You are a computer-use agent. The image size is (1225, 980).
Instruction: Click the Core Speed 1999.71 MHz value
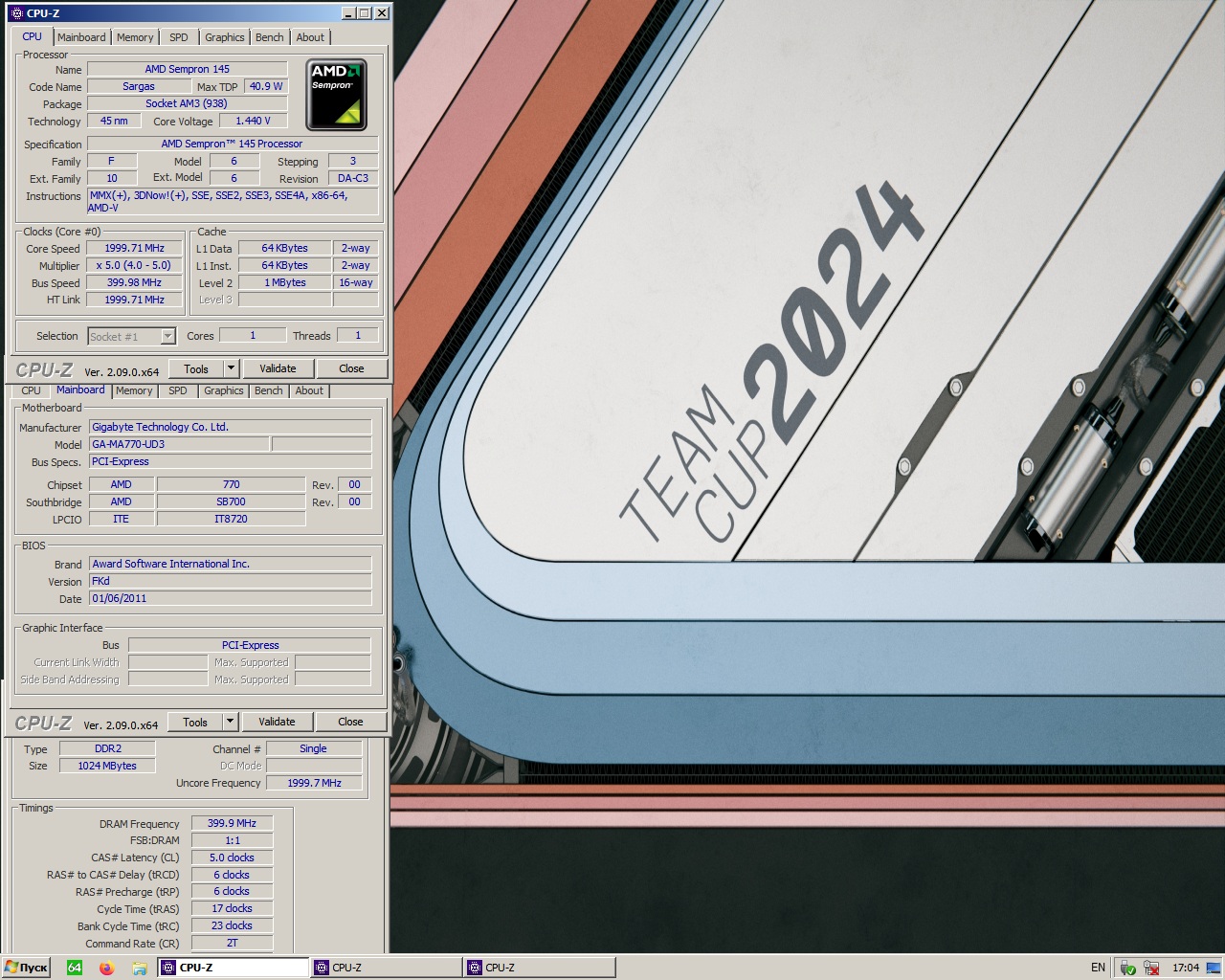coord(135,248)
